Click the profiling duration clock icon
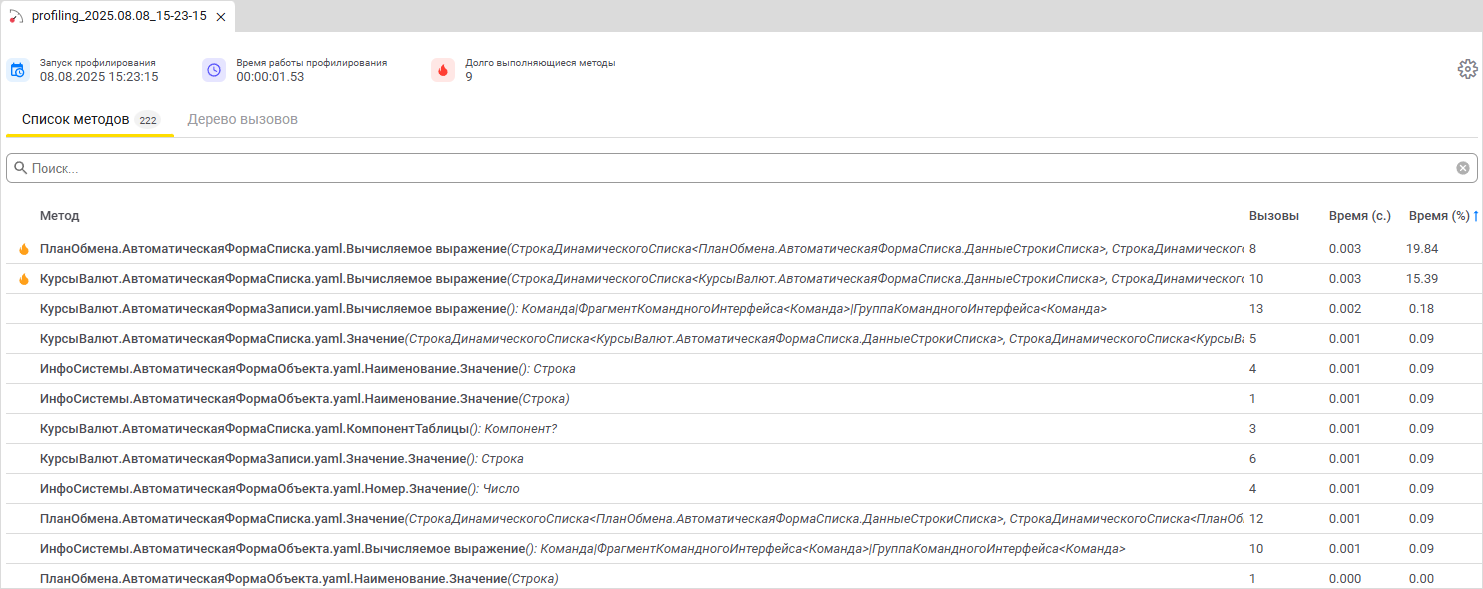 pos(214,70)
